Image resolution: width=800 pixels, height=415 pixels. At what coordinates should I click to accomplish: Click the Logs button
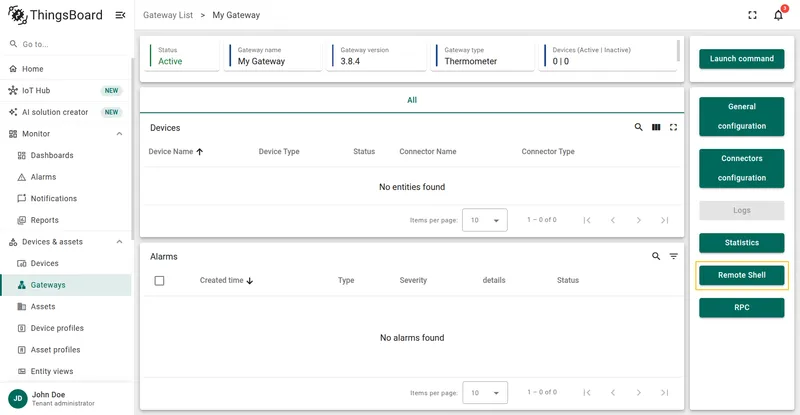[x=741, y=210]
